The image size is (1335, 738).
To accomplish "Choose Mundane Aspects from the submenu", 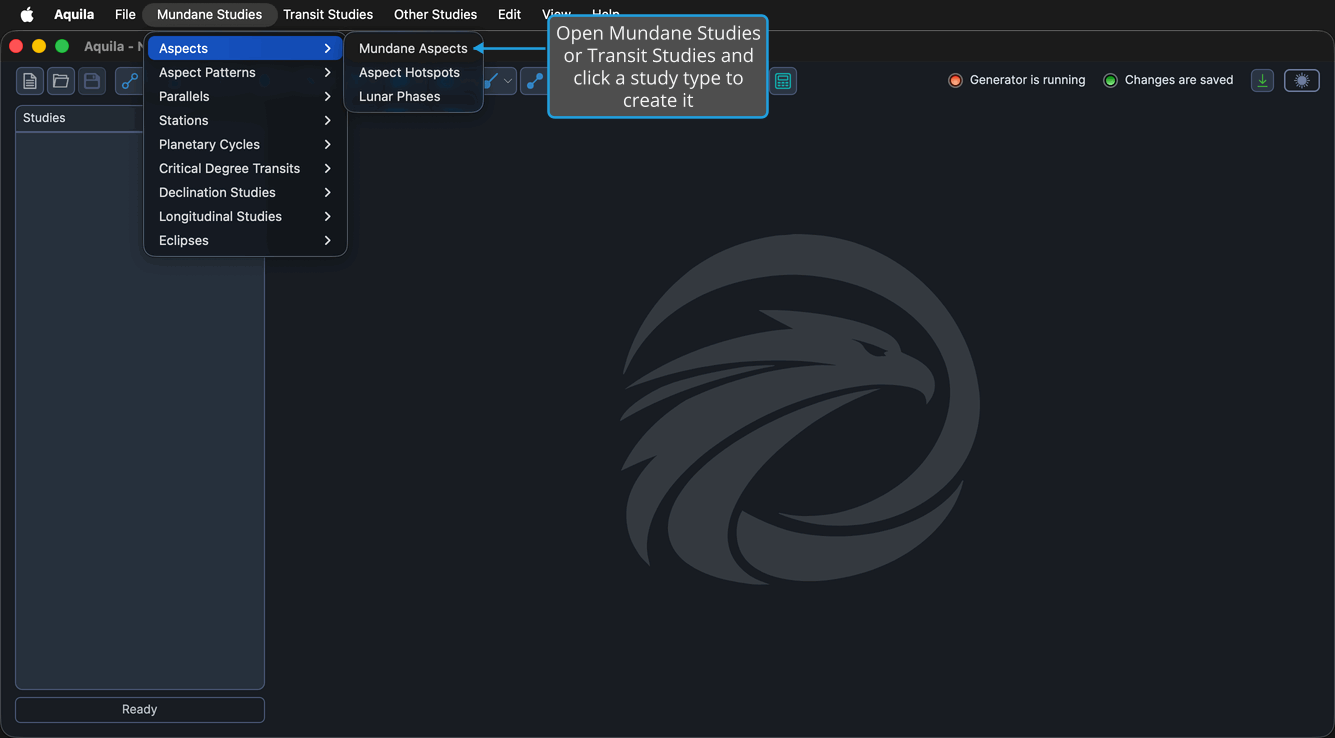I will click(413, 48).
